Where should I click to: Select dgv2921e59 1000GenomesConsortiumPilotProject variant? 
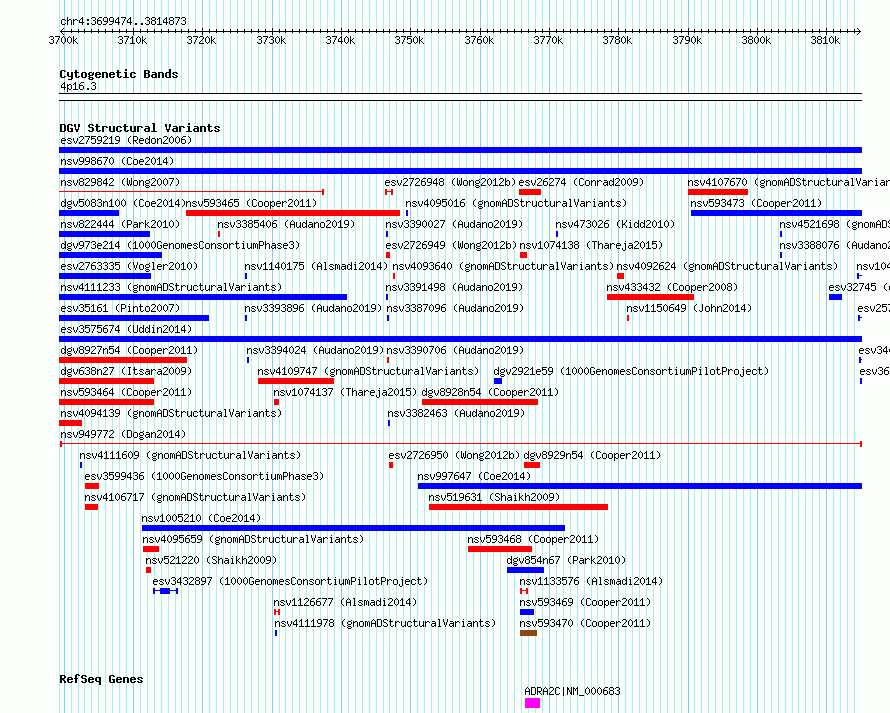pyautogui.click(x=631, y=371)
